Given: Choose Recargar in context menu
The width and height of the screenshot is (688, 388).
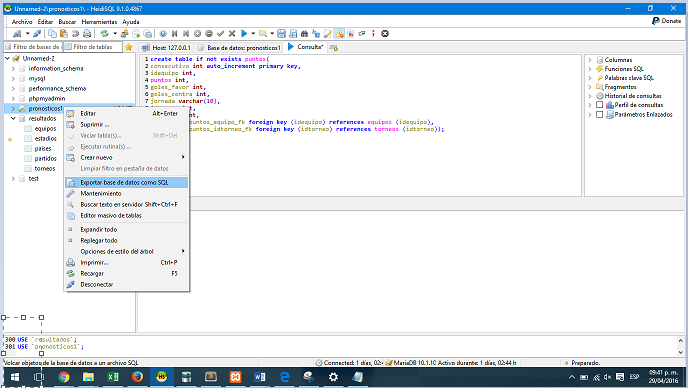Looking at the screenshot, I should (126, 273).
